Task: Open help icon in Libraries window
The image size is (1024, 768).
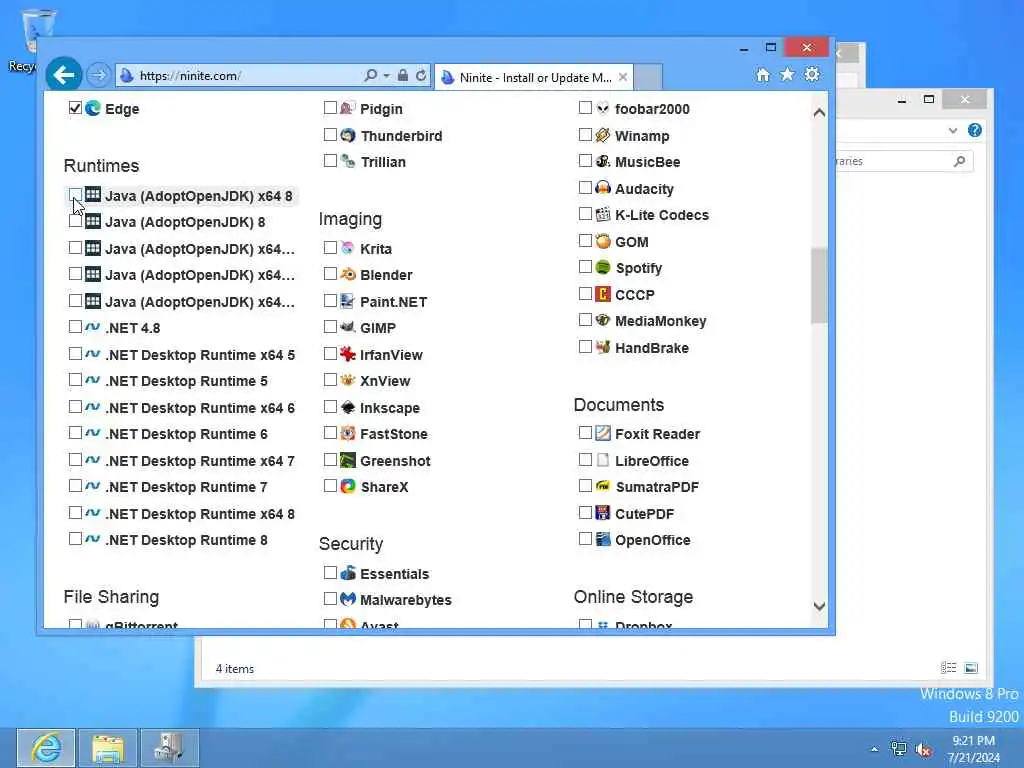Action: click(974, 130)
